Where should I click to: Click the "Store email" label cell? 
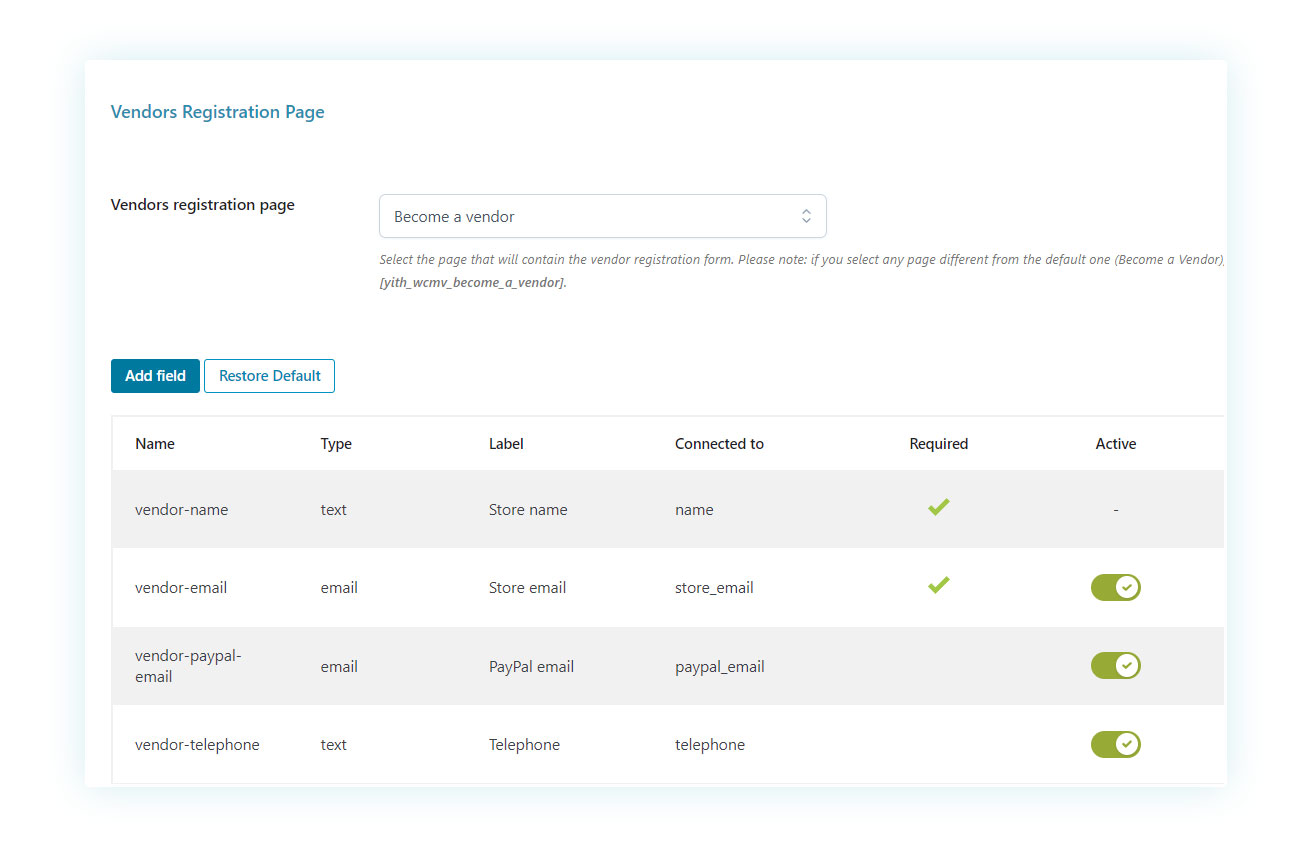[527, 588]
